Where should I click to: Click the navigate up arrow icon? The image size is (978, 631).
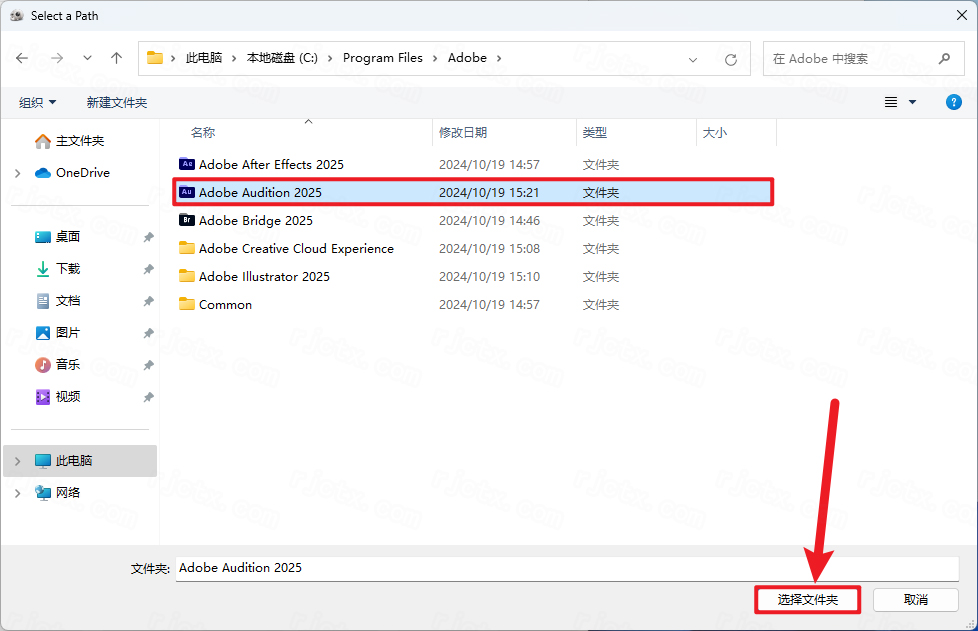point(115,58)
